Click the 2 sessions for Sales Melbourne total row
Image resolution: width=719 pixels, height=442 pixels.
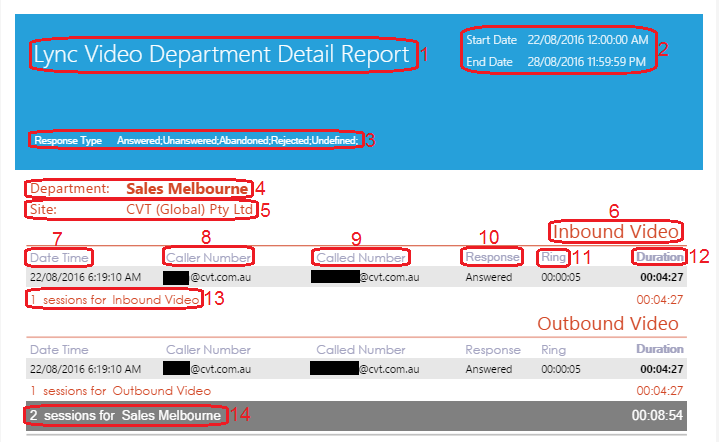[x=356, y=416]
